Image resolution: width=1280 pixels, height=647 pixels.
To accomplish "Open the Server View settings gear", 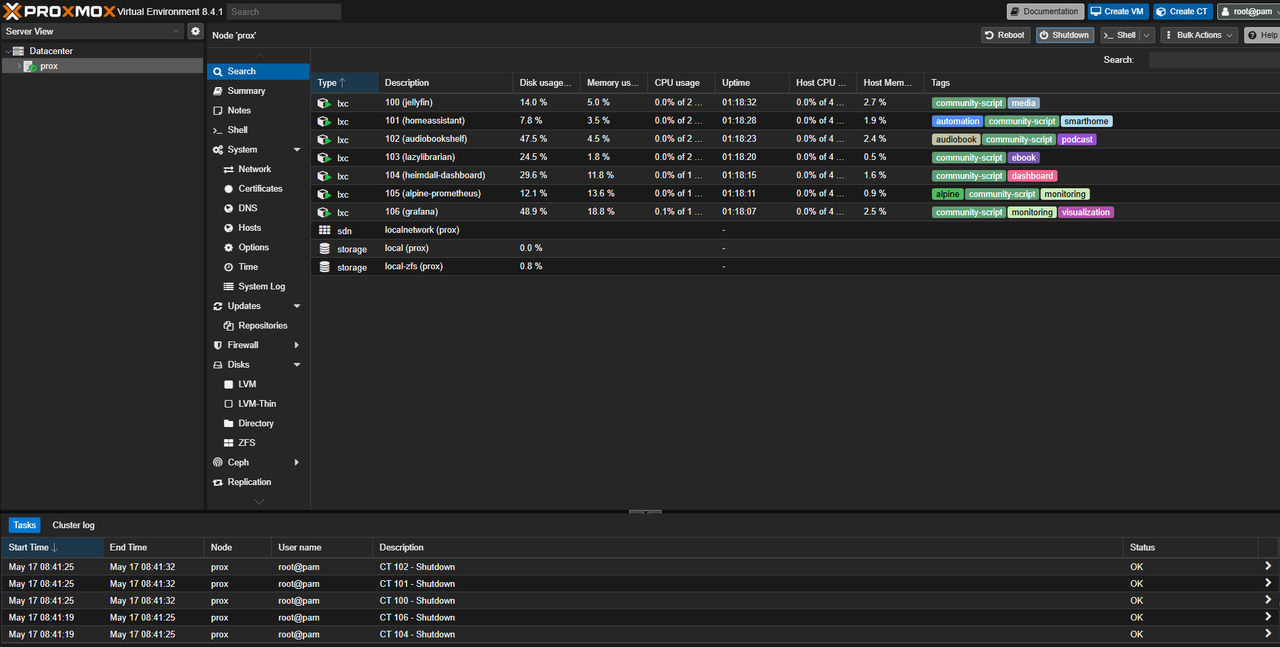I will (x=196, y=31).
